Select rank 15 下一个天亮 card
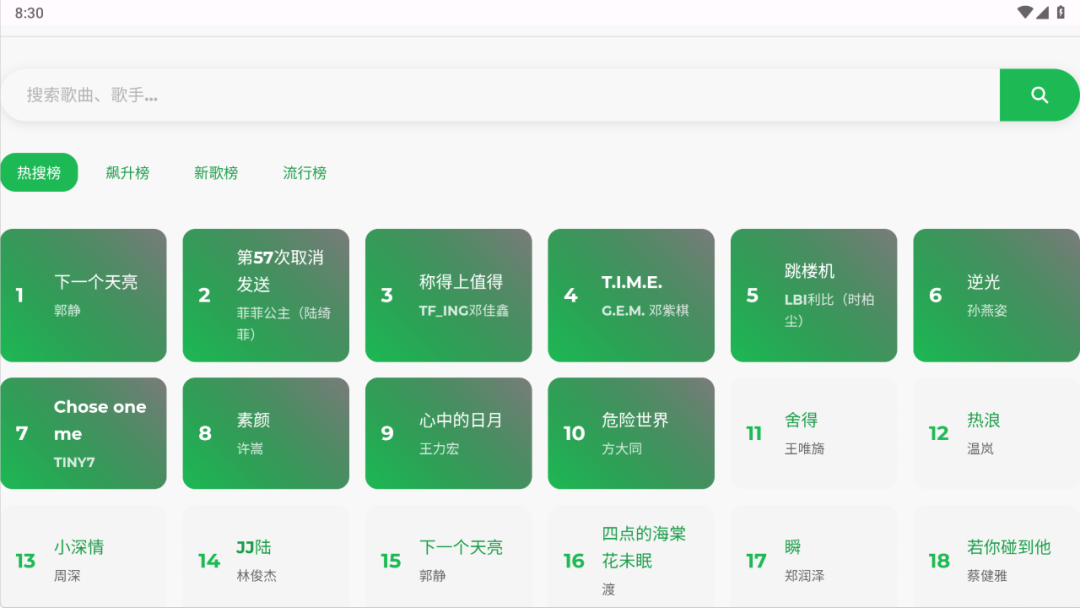 pos(448,557)
